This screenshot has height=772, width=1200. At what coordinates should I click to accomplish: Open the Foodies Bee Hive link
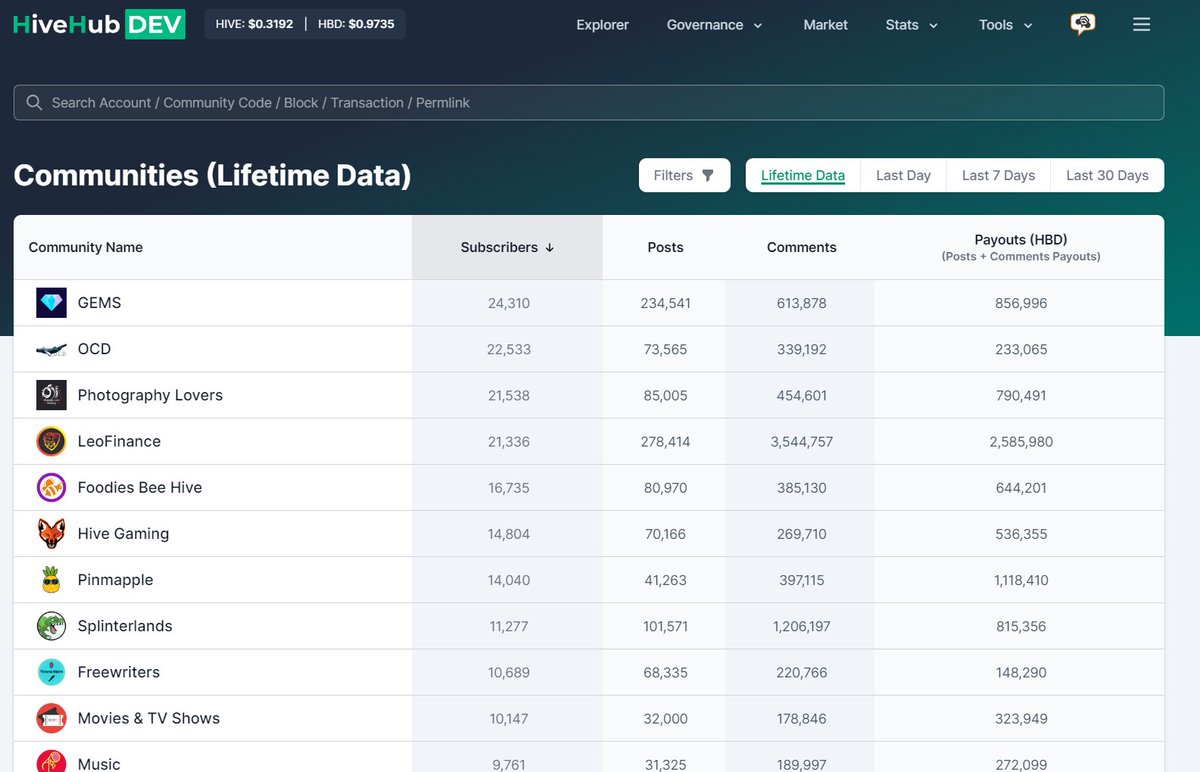point(140,487)
